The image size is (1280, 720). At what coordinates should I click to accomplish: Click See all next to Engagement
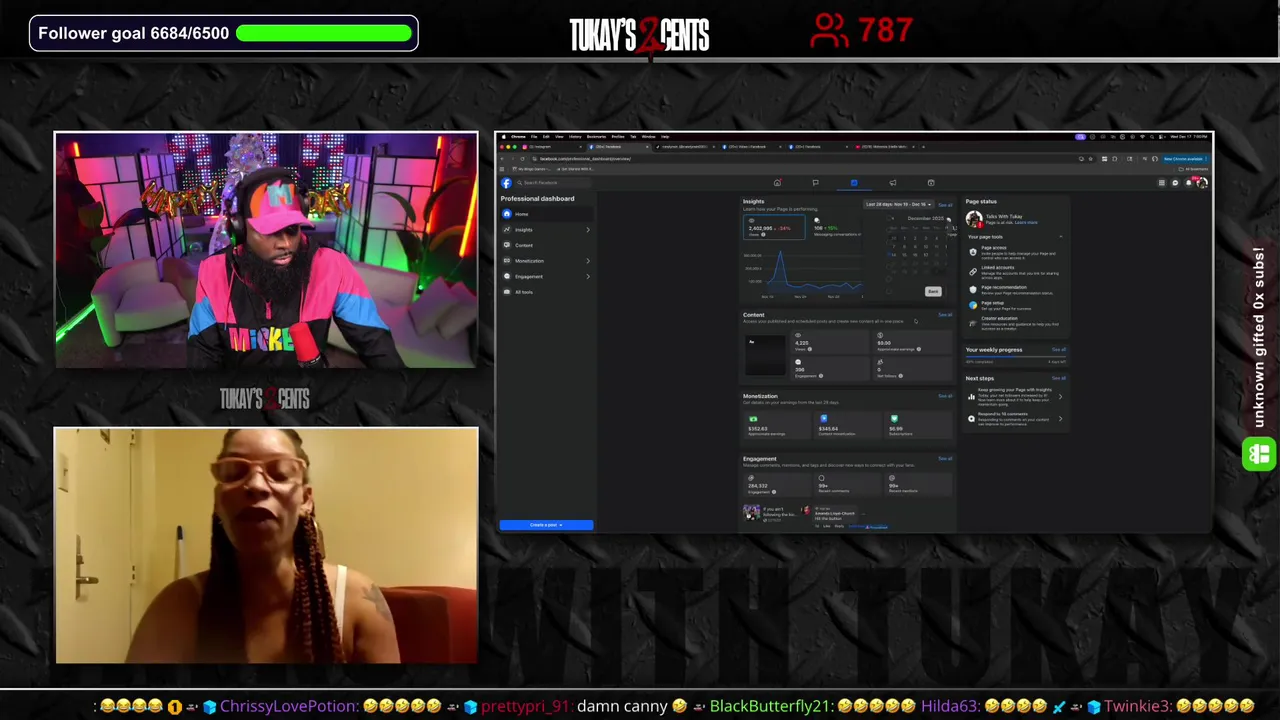[945, 459]
